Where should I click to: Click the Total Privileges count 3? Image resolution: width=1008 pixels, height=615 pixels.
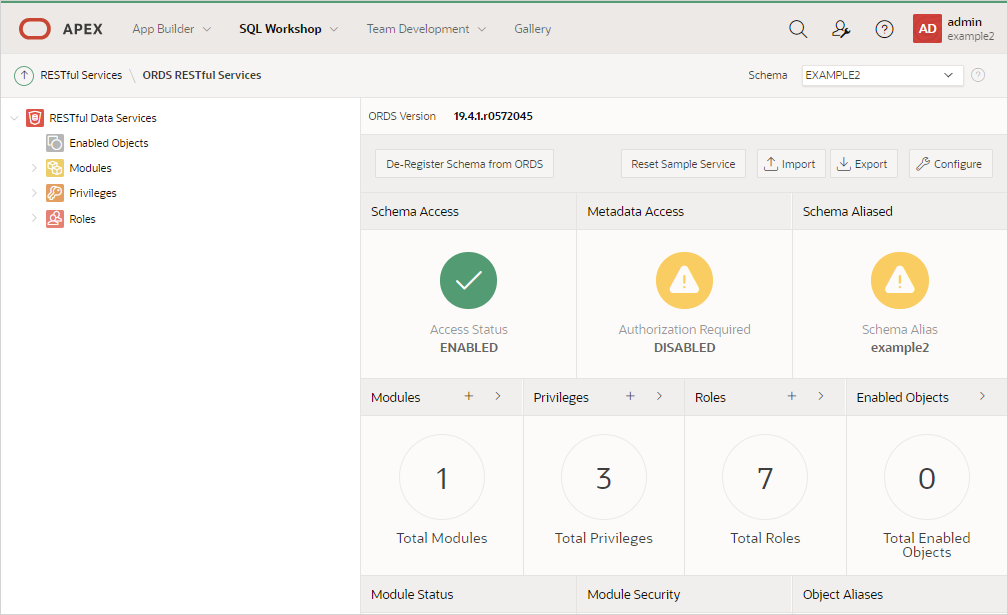click(x=604, y=477)
